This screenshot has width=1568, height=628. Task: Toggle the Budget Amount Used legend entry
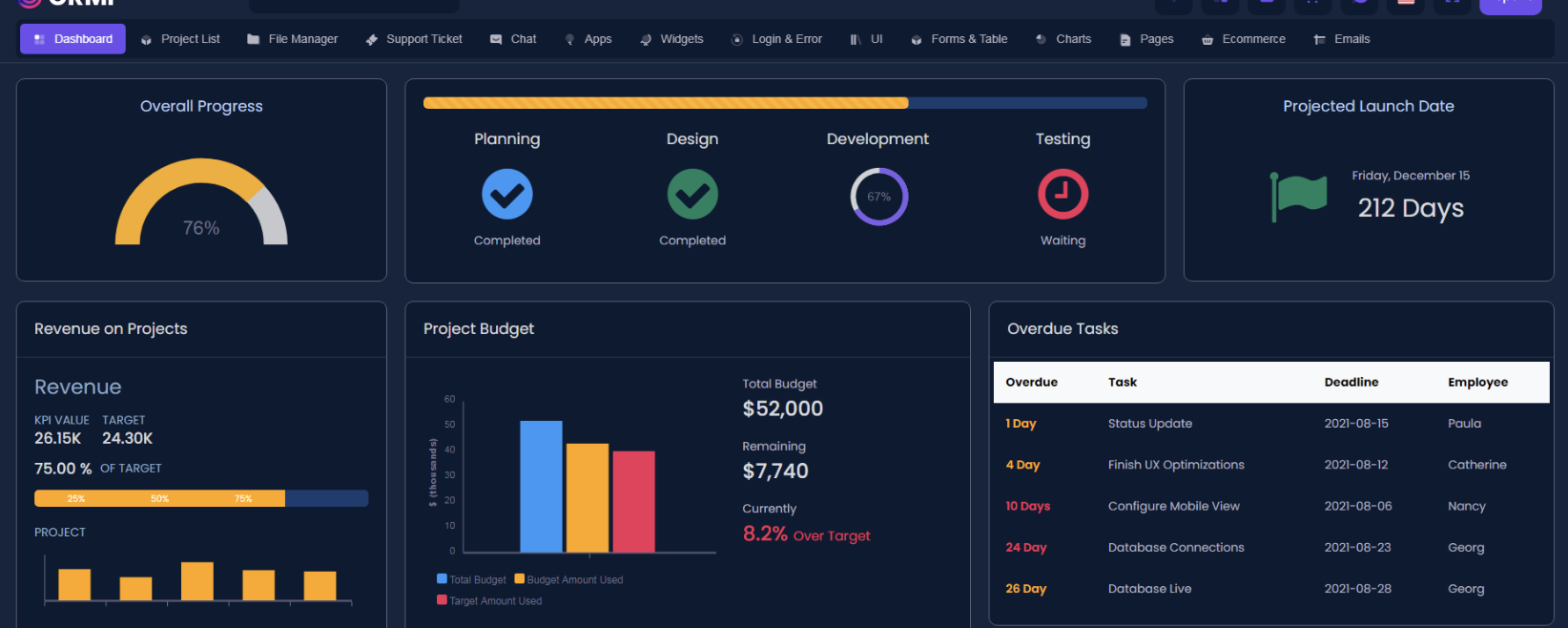pos(568,579)
